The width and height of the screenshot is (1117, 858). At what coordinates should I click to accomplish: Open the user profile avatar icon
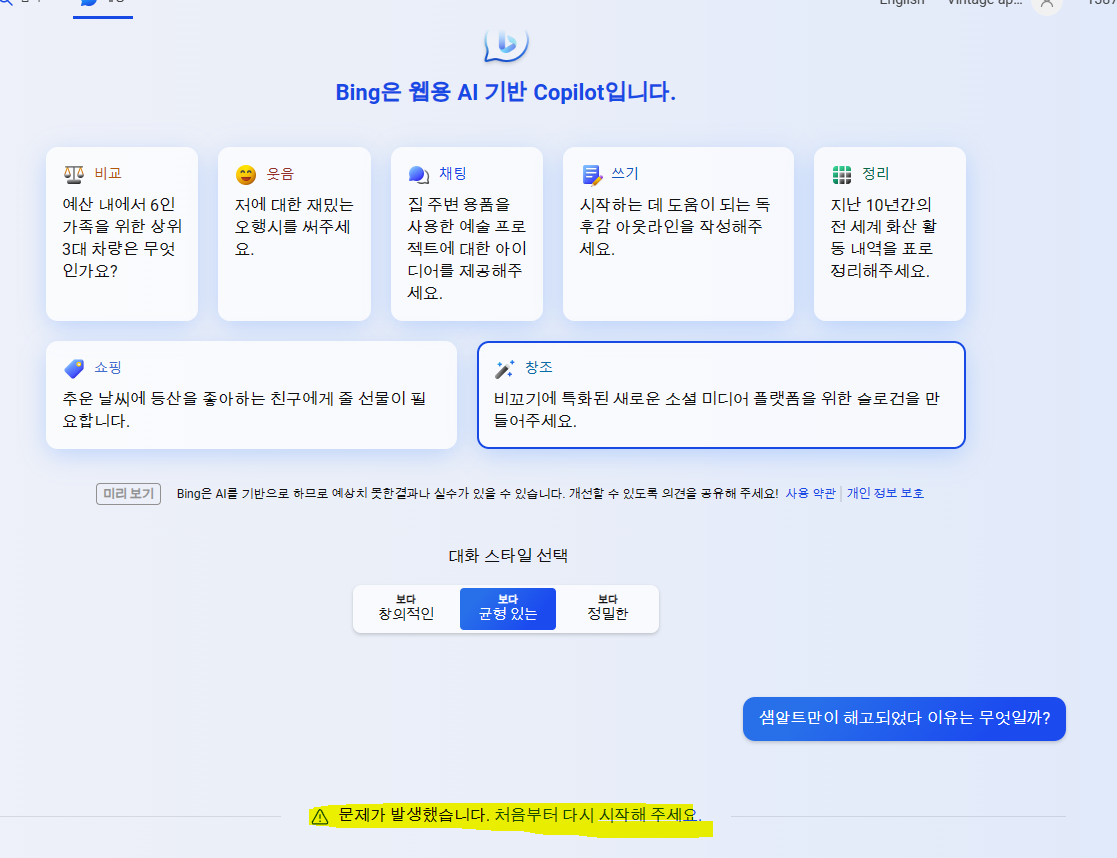[x=1047, y=4]
